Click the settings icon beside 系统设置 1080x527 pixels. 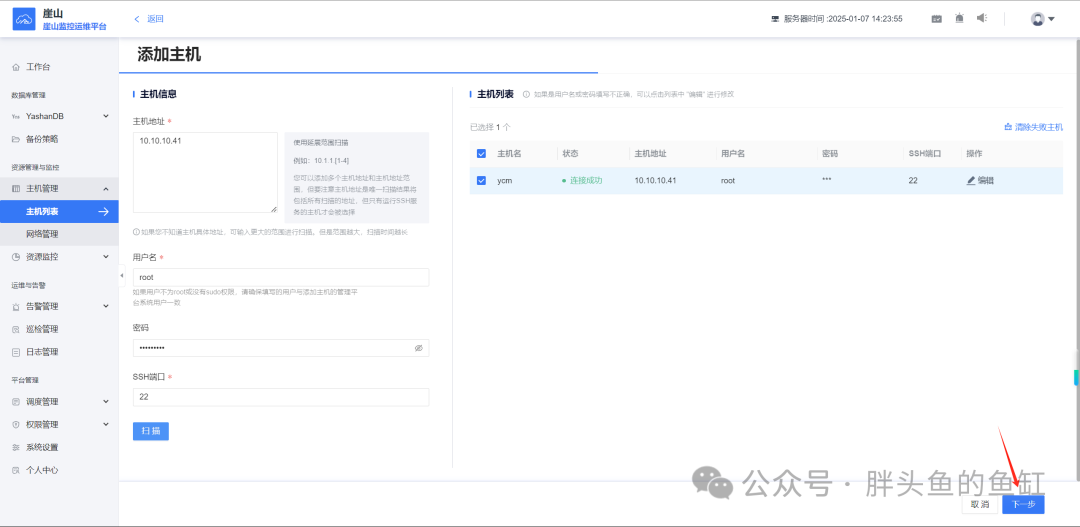16,447
